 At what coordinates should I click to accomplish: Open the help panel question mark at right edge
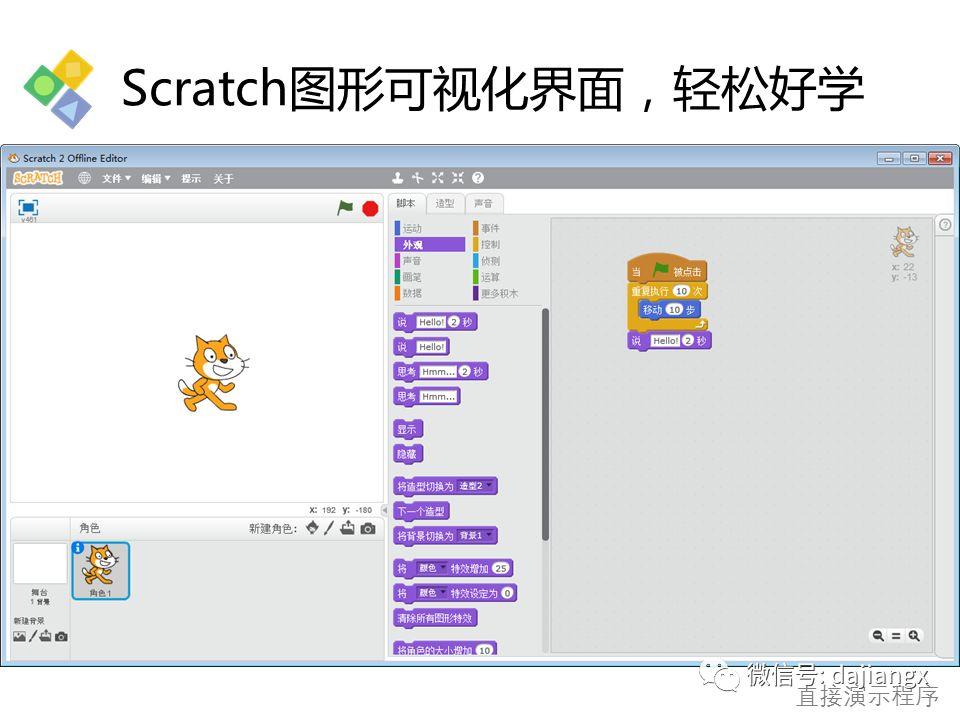pos(945,225)
